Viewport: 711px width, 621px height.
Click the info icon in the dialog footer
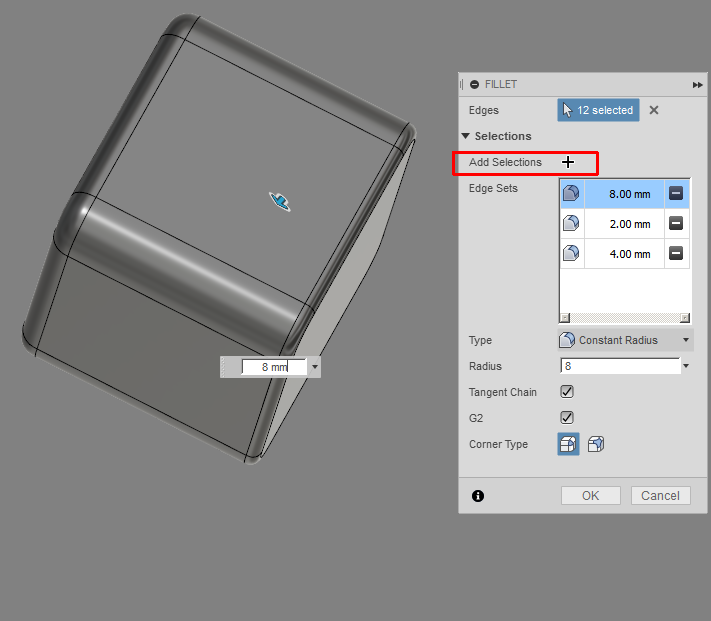478,496
